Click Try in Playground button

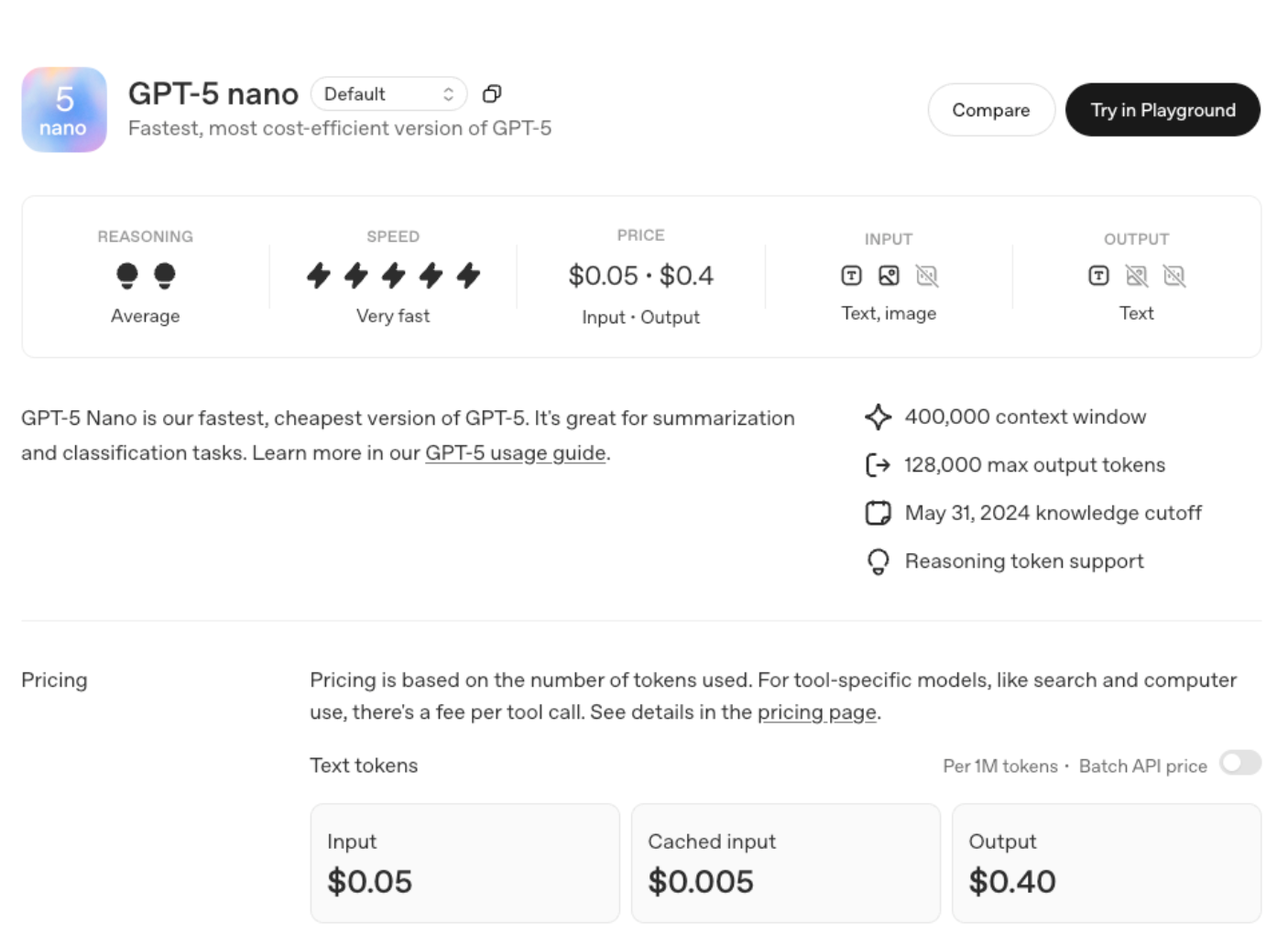click(x=1162, y=110)
